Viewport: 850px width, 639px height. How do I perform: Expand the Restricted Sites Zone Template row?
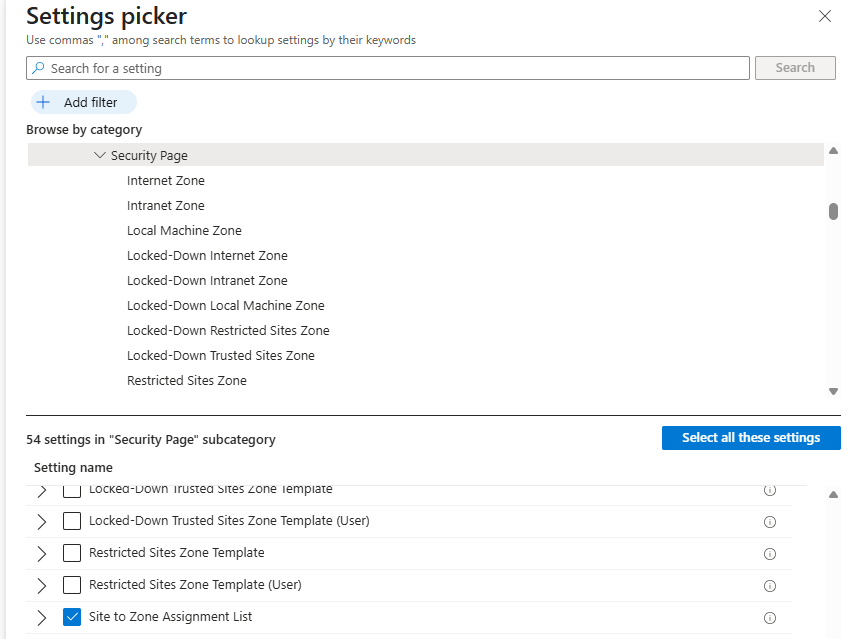coord(41,553)
